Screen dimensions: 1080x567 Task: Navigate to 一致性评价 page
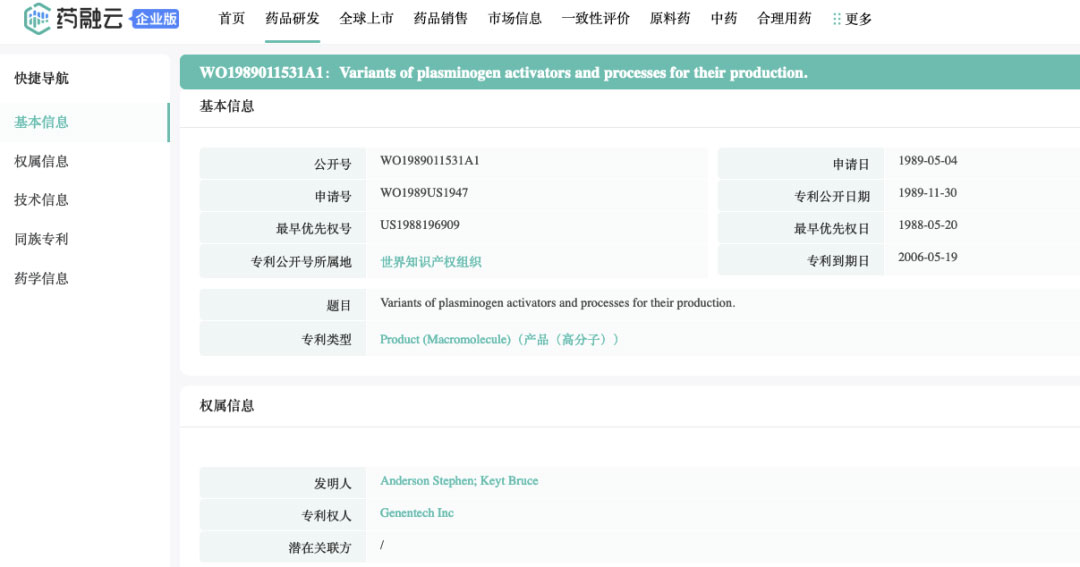pos(595,19)
